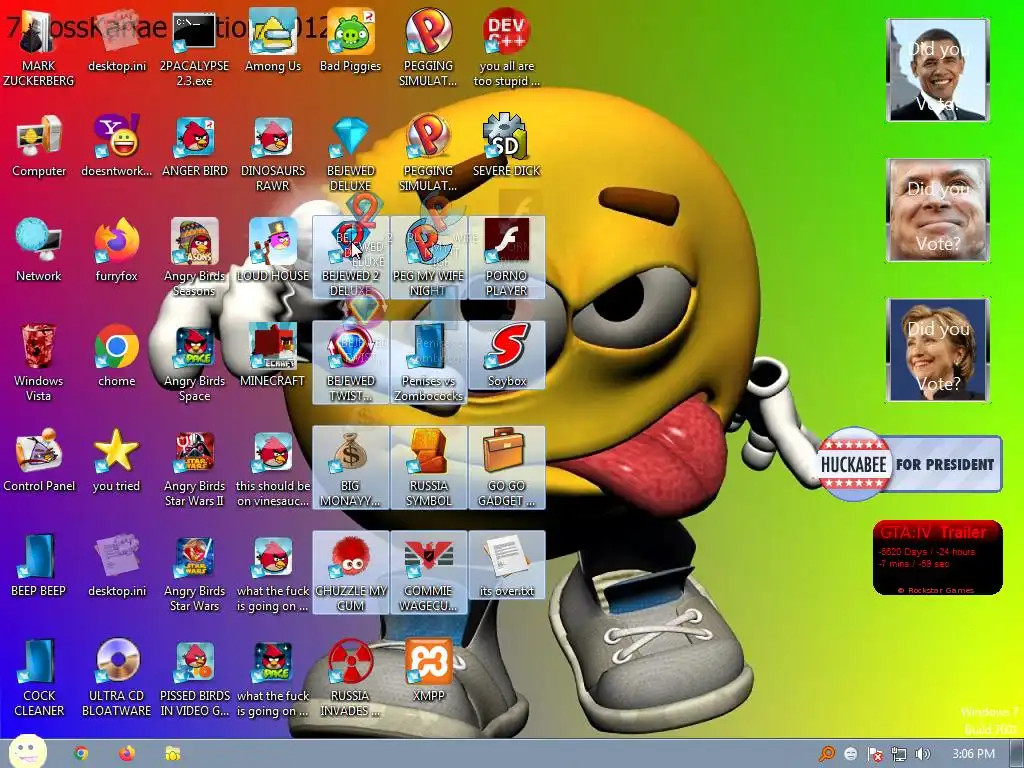Select the BEJEWED TWIST icon
This screenshot has width=1024, height=768.
point(350,363)
